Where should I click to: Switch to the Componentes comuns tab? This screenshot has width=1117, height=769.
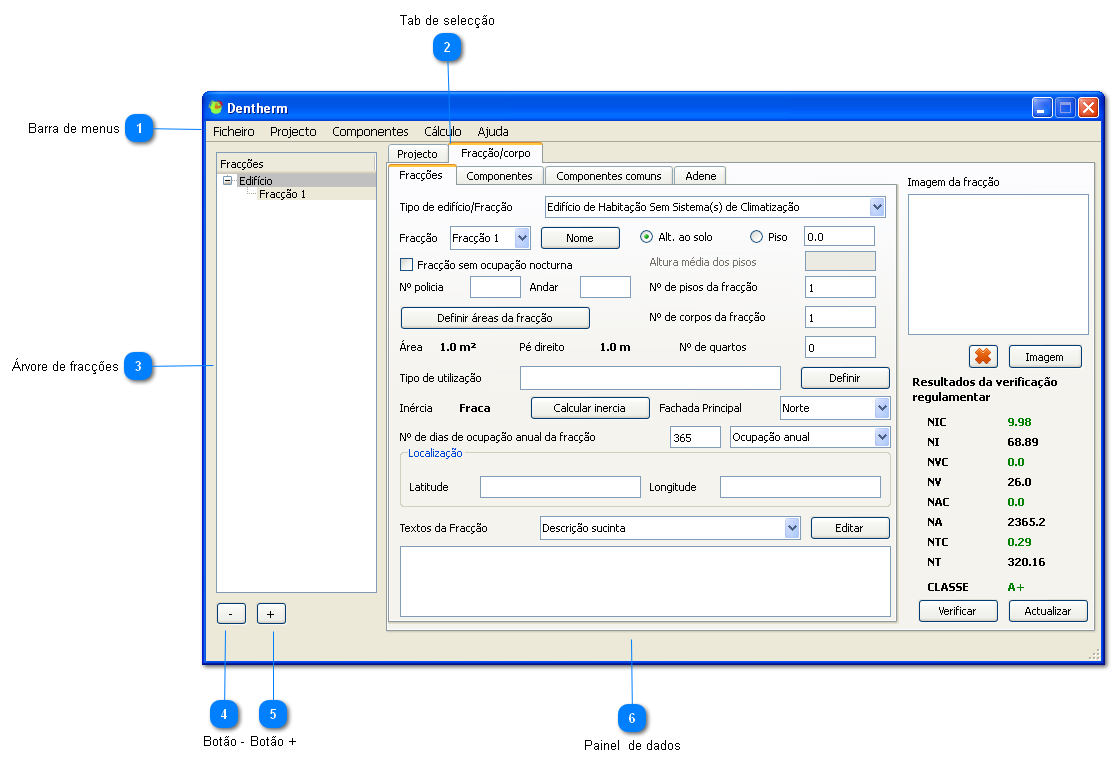(608, 176)
